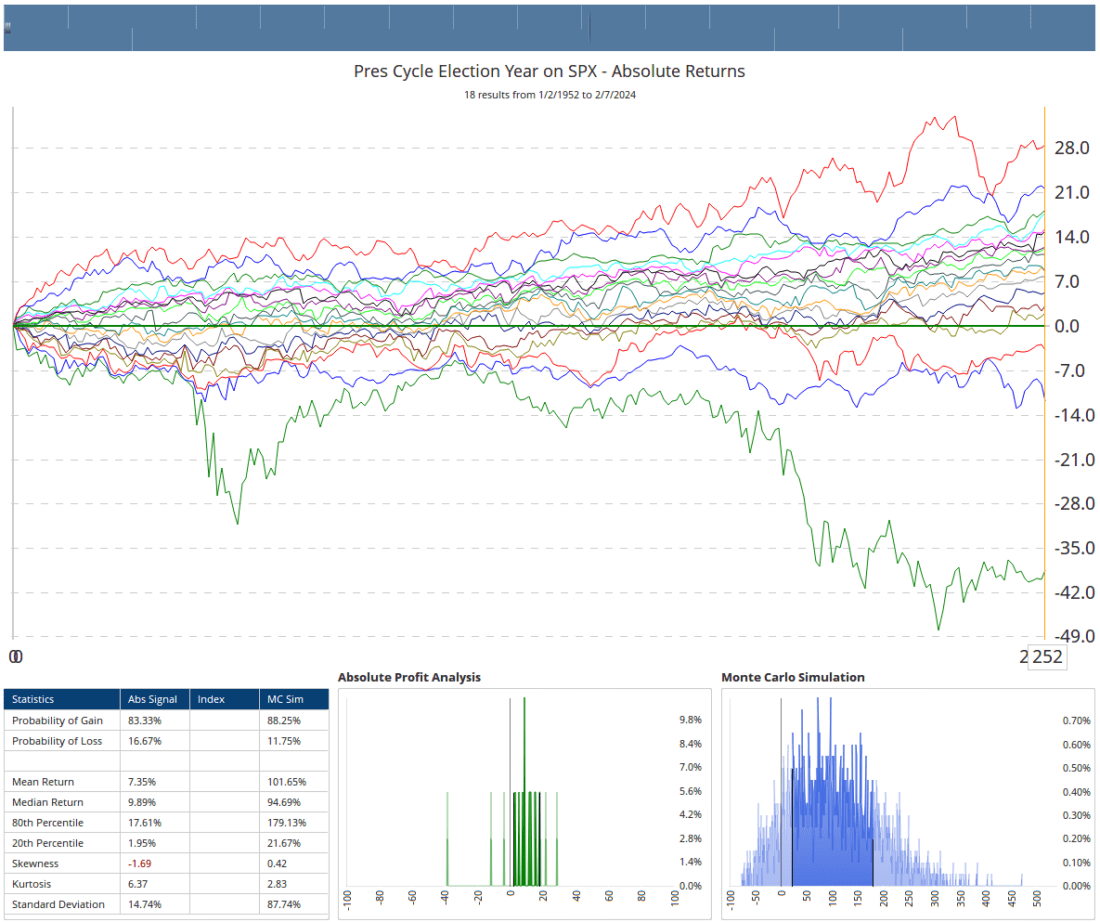1100x922 pixels.
Task: Click the 'Mean Return' row label
Action: pos(43,782)
